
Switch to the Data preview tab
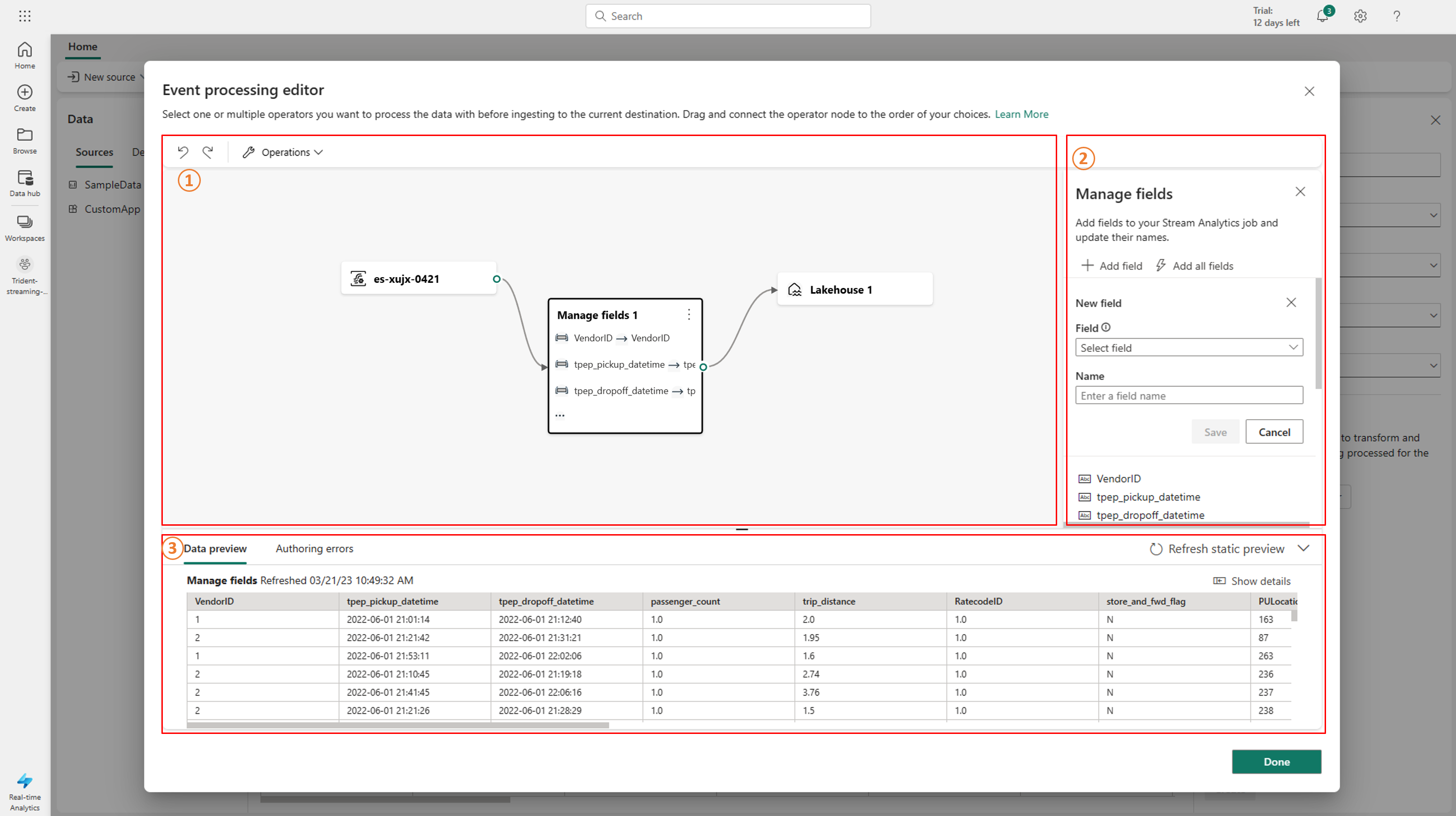coord(215,548)
